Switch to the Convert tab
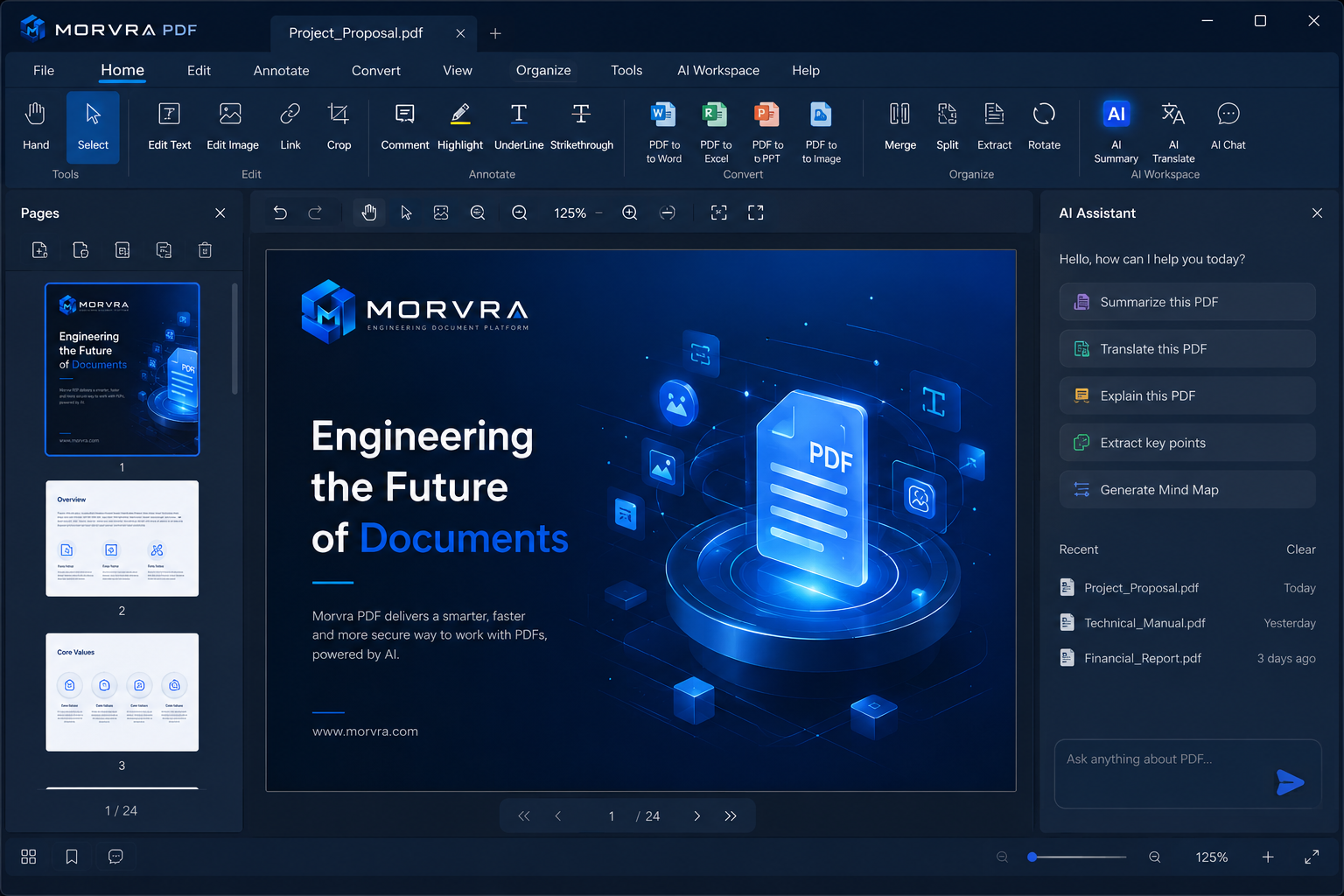1344x896 pixels. 376,71
